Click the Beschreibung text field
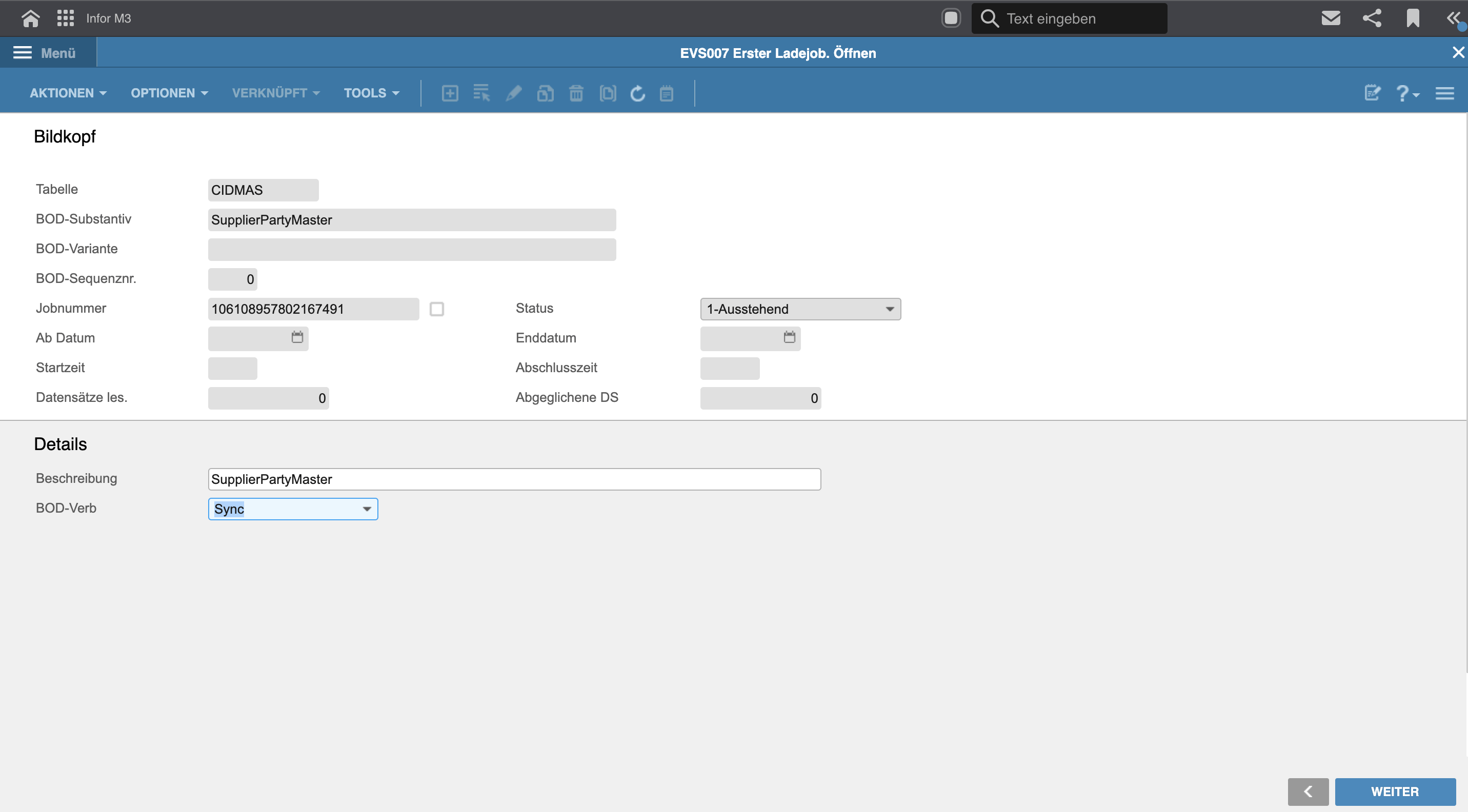This screenshot has height=812, width=1468. click(x=513, y=479)
